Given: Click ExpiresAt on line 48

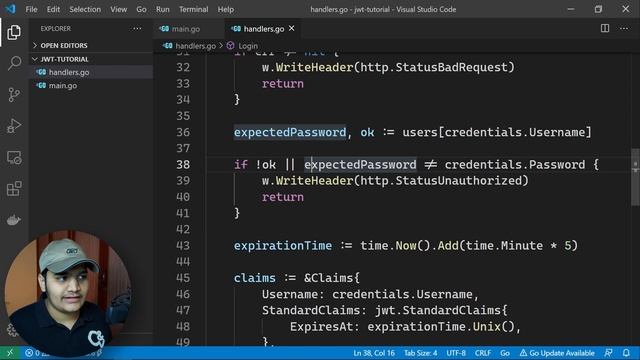Looking at the screenshot, I should tap(321, 327).
